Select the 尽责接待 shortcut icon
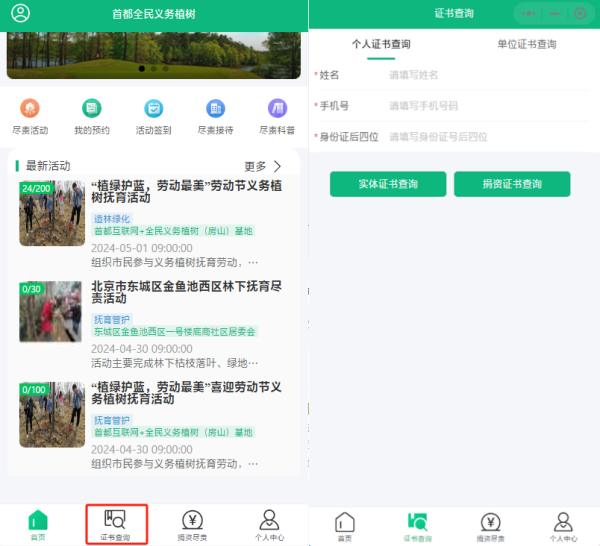This screenshot has width=600, height=546. [x=215, y=109]
